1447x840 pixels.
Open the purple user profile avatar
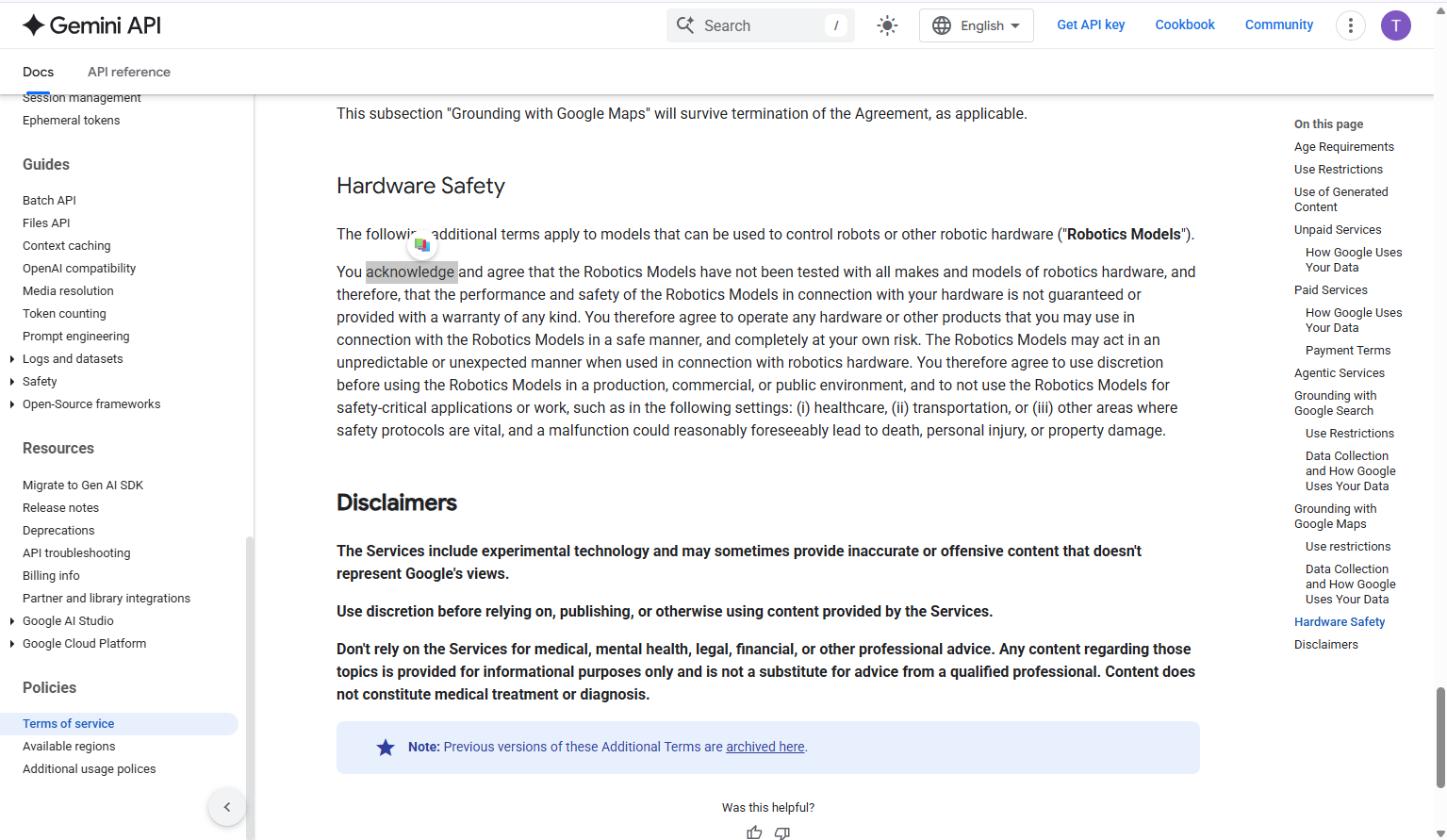tap(1395, 25)
